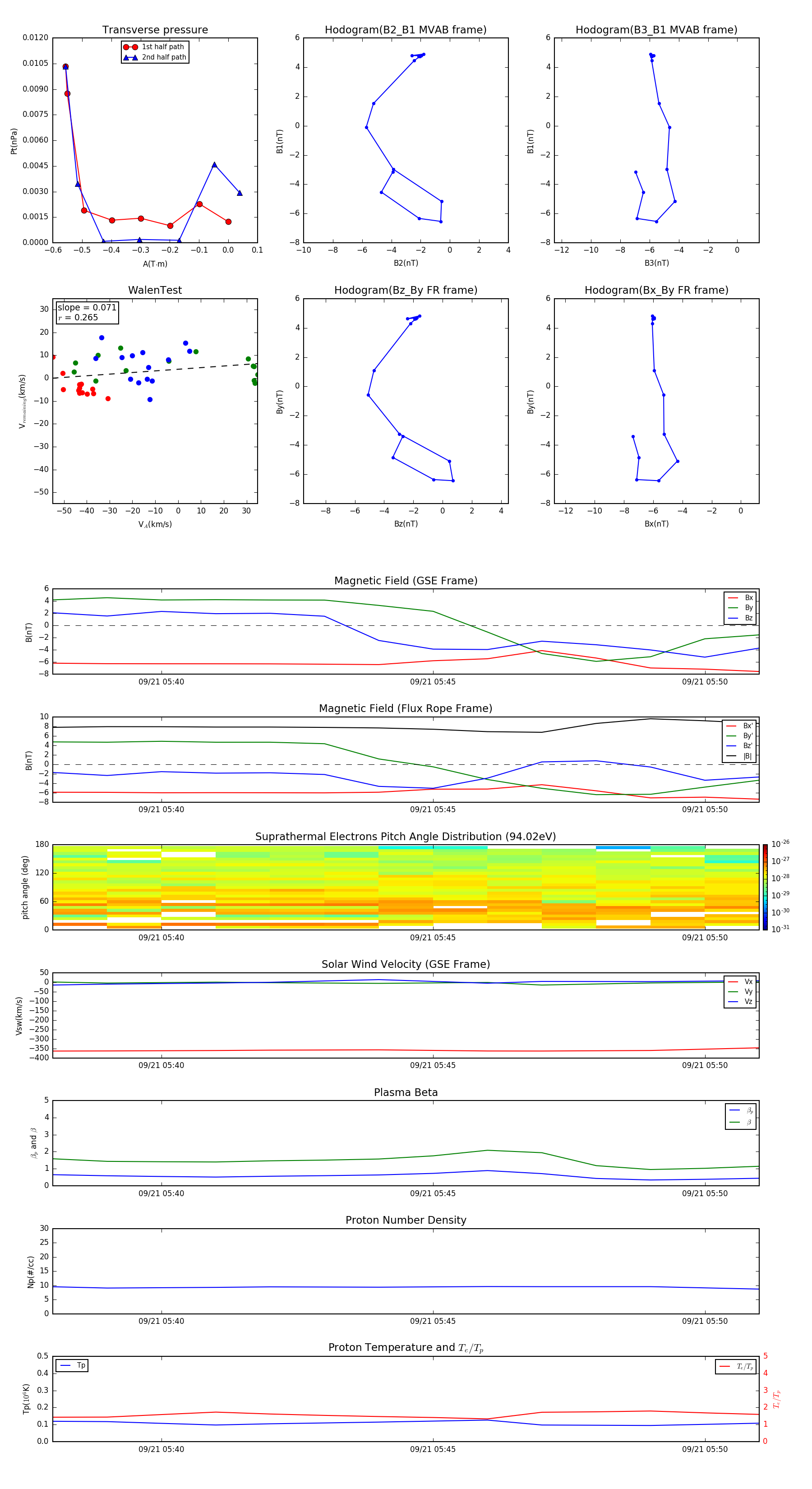Image resolution: width=812 pixels, height=1489 pixels.
Task: Click the 'Hodogram(B2_B1 MVAB frame)' title
Action: click(x=406, y=30)
